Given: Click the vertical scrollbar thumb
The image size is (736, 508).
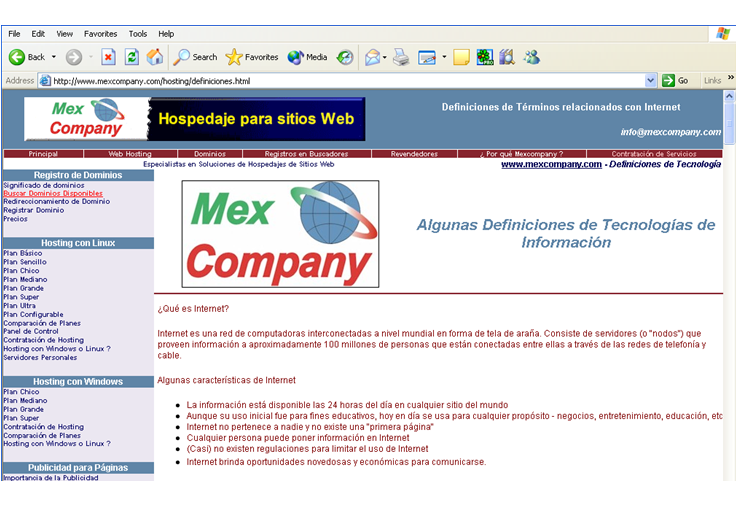Looking at the screenshot, I should 729,123.
